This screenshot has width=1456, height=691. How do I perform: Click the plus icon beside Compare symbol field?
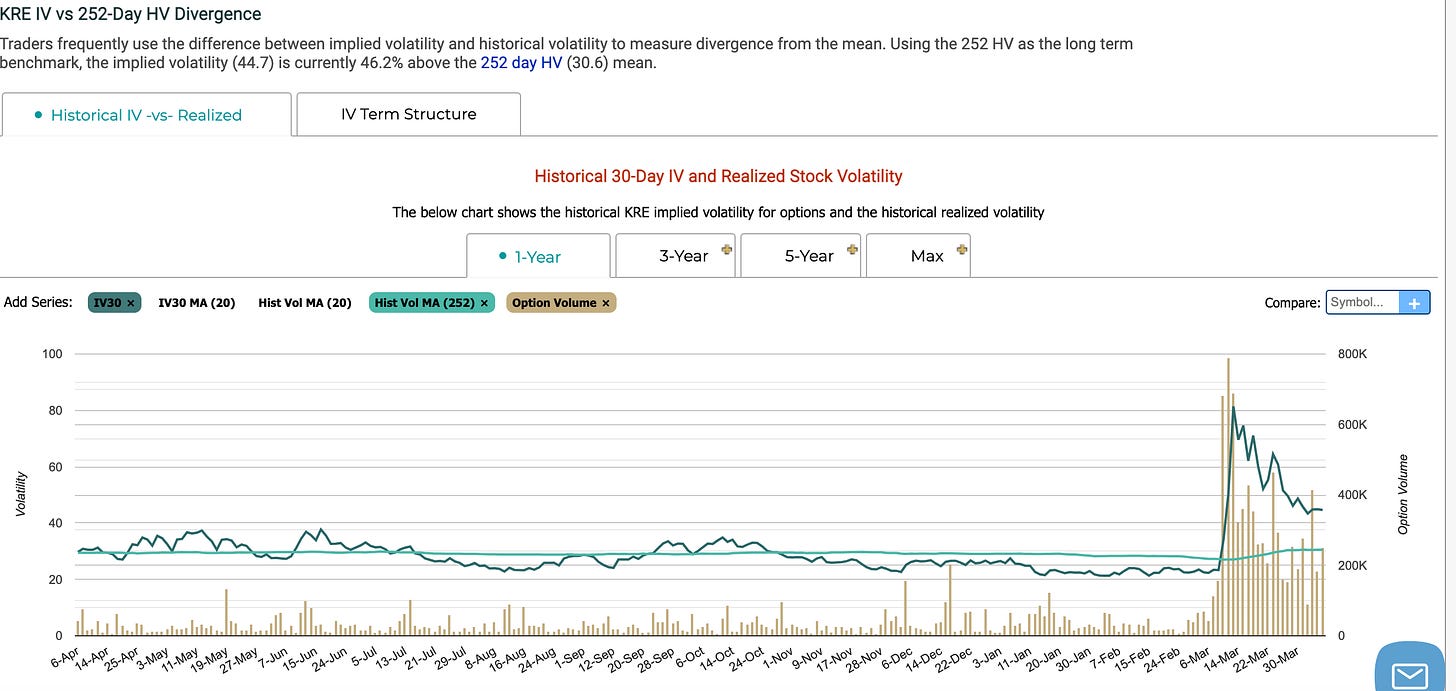pos(1414,303)
